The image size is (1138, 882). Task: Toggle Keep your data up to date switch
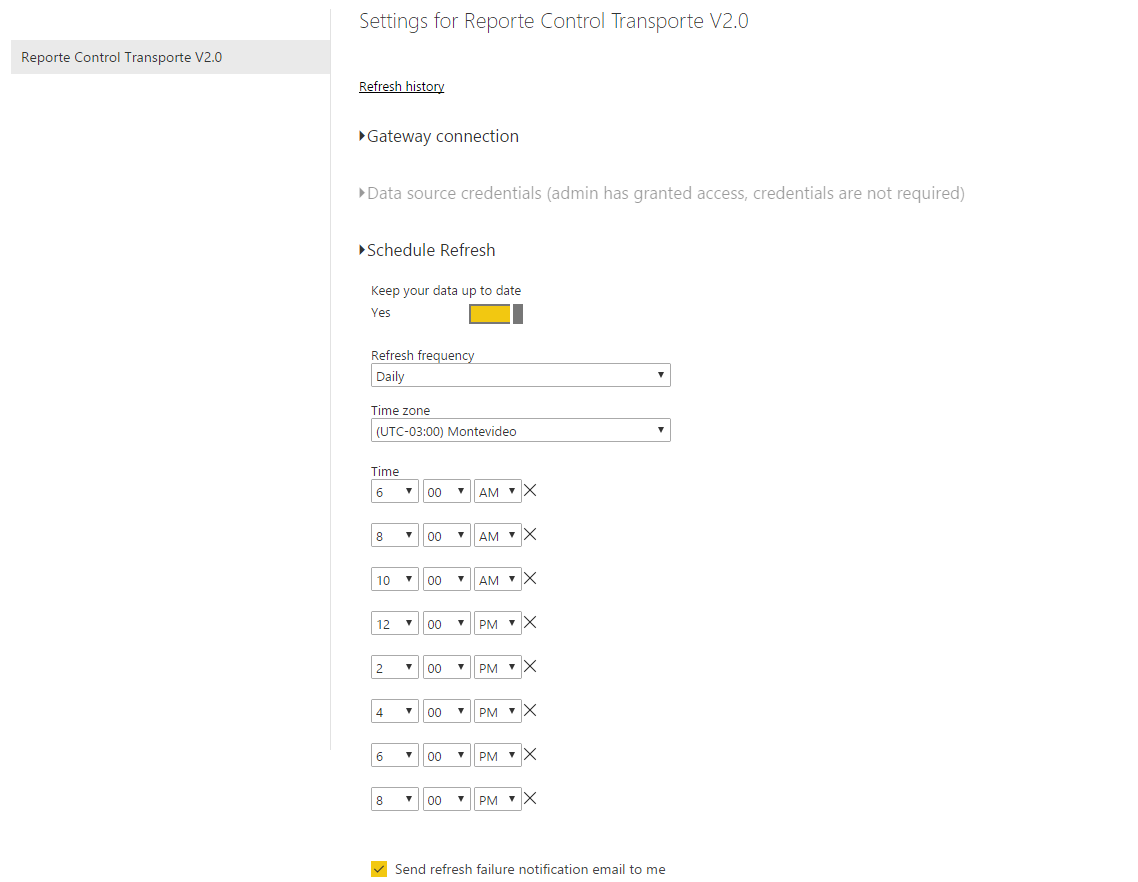[x=496, y=314]
